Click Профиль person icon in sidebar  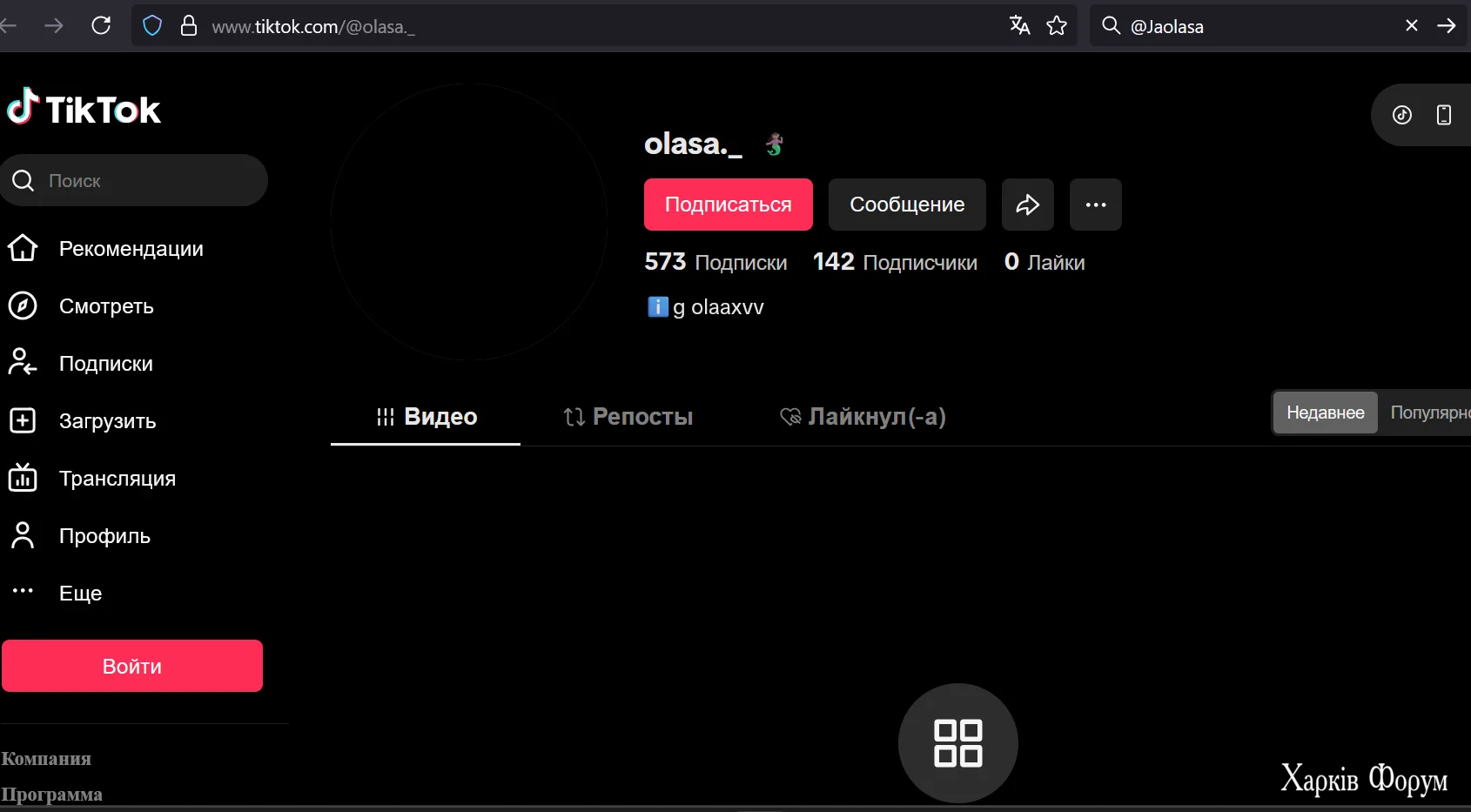tap(23, 535)
